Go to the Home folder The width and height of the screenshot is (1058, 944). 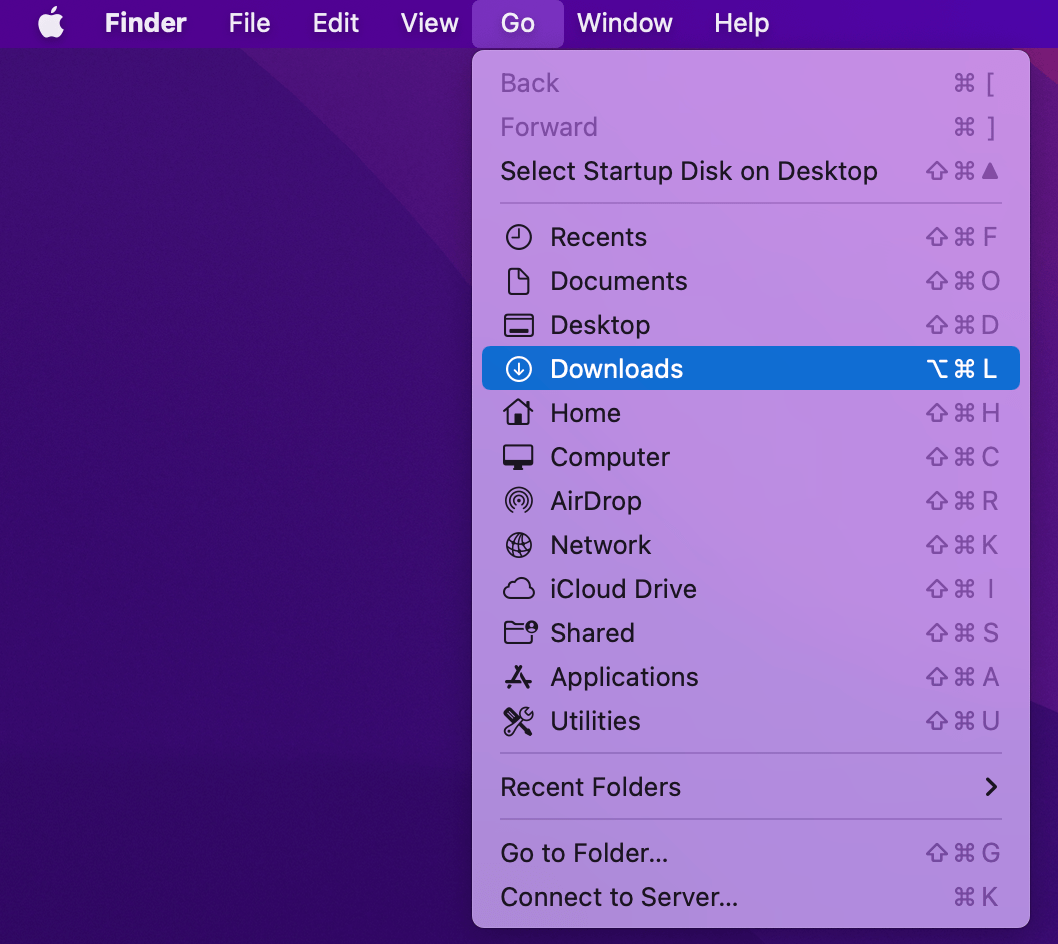coord(750,413)
